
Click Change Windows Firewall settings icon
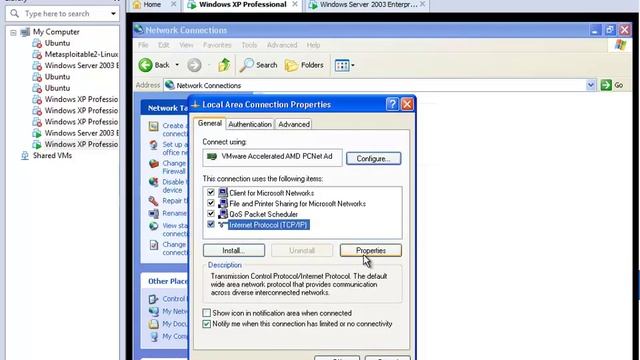click(x=153, y=164)
